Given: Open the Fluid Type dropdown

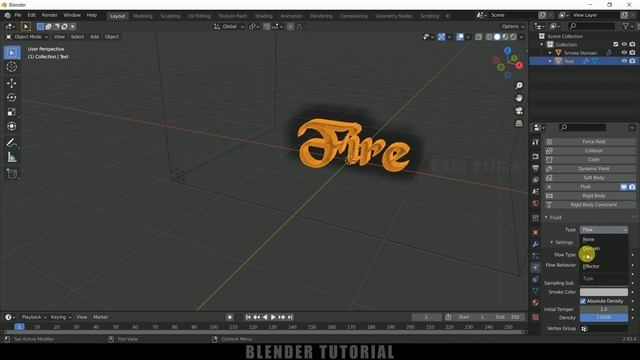Looking at the screenshot, I should [604, 230].
